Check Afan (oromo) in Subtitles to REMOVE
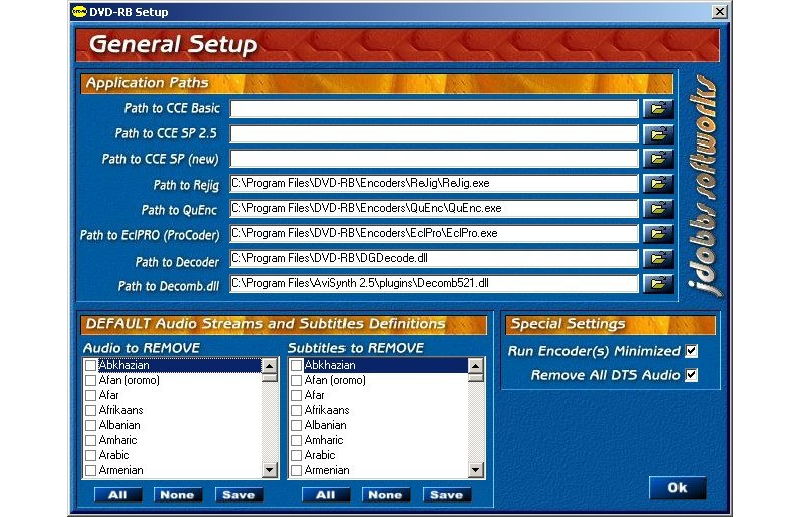 tap(296, 380)
